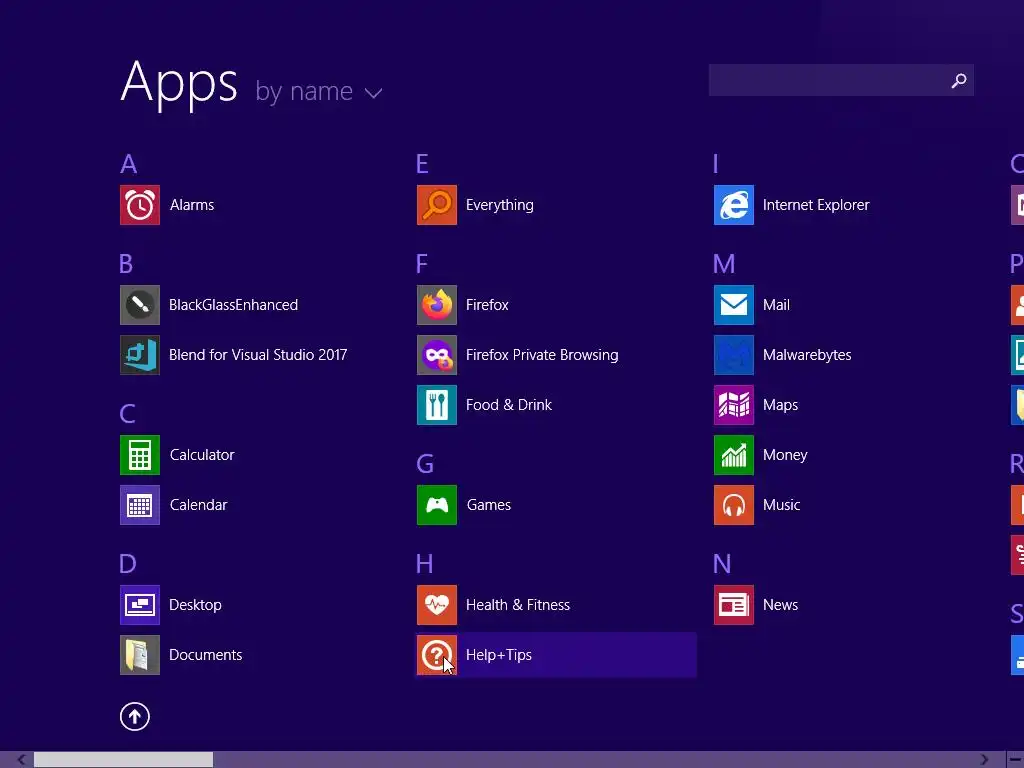This screenshot has width=1024, height=768.
Task: Open the Food & Drink icon
Action: pyautogui.click(x=437, y=405)
